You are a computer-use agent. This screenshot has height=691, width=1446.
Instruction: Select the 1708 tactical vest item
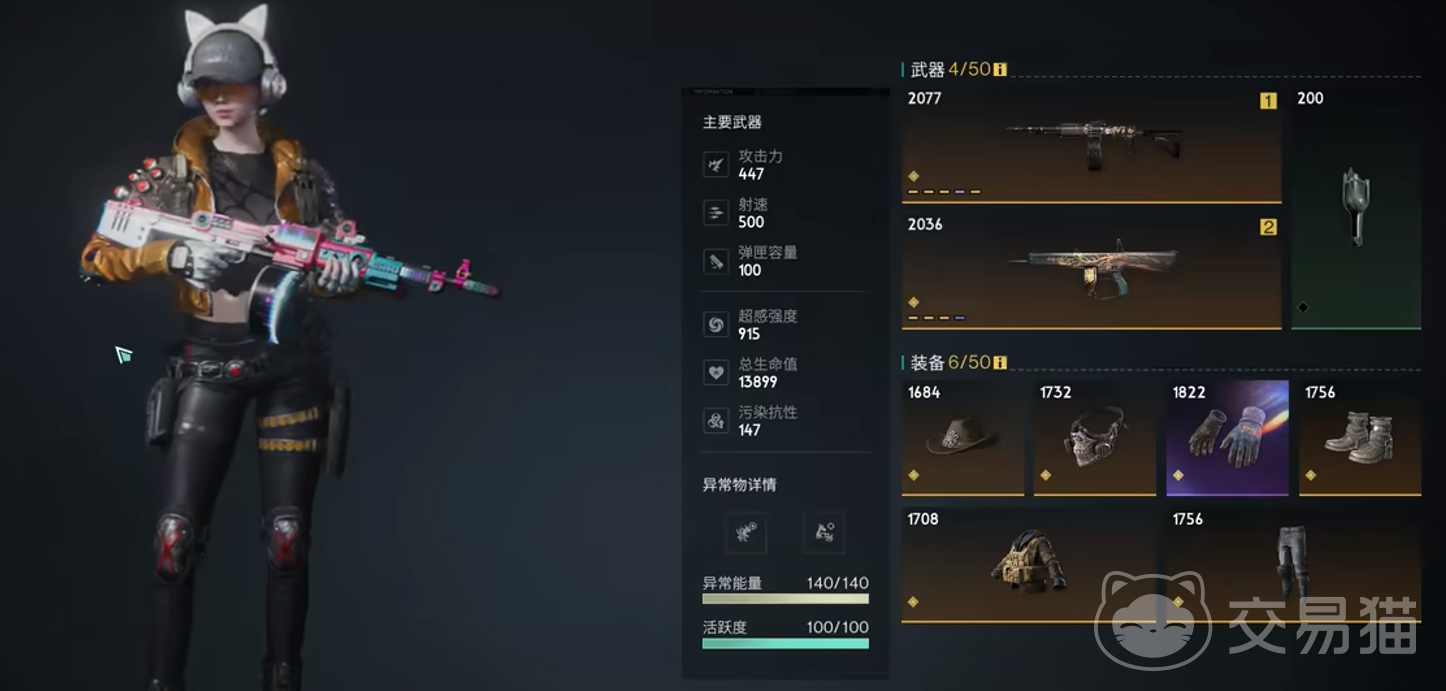point(1029,565)
